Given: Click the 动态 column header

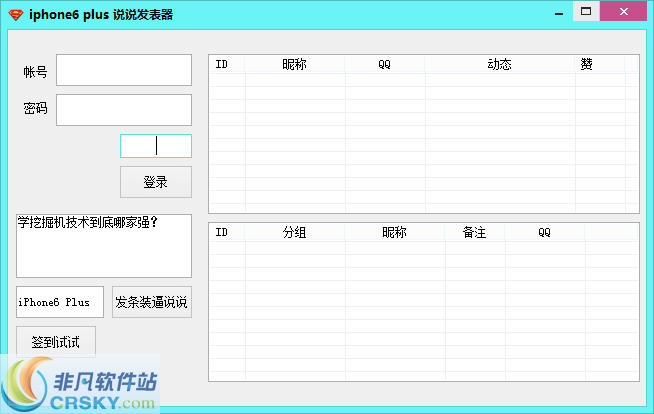Looking at the screenshot, I should tap(500, 64).
